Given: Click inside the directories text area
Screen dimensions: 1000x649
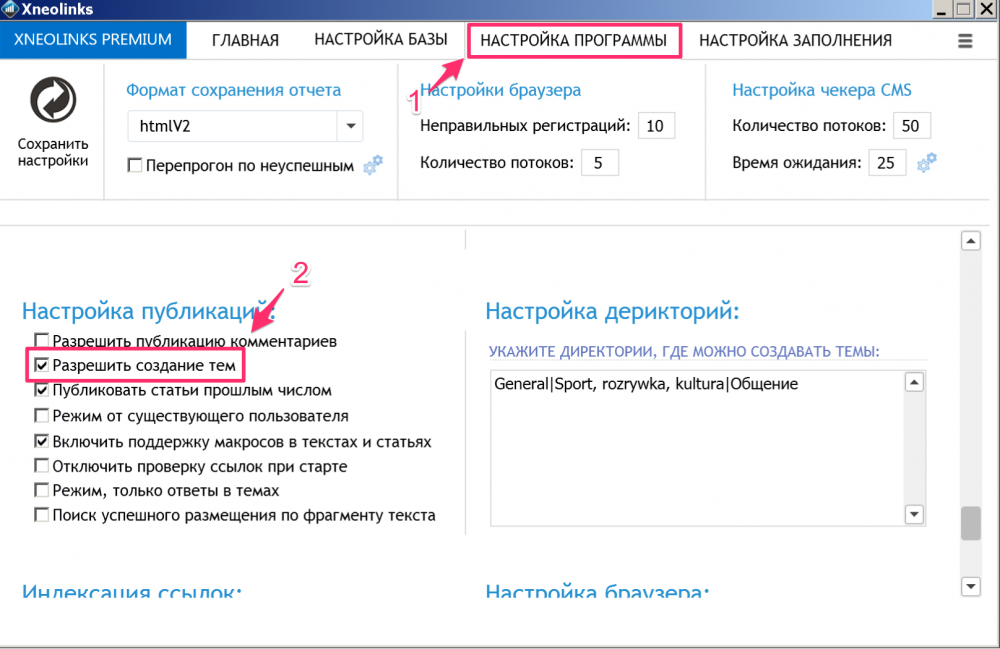Looking at the screenshot, I should [x=697, y=448].
